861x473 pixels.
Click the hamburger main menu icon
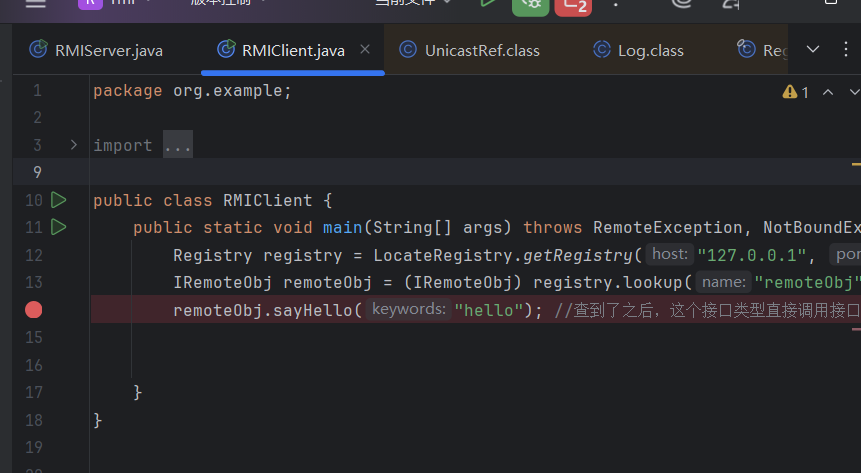pyautogui.click(x=35, y=4)
